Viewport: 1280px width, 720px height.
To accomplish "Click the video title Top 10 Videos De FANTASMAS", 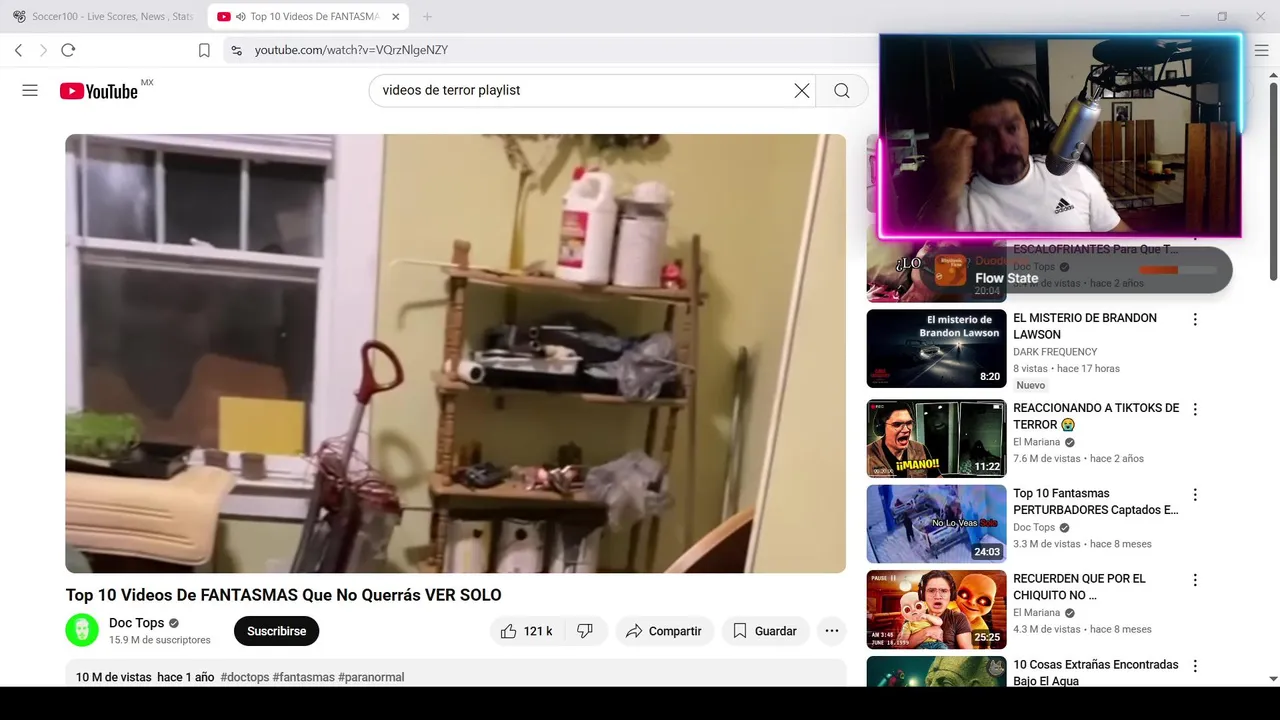I will pyautogui.click(x=284, y=595).
